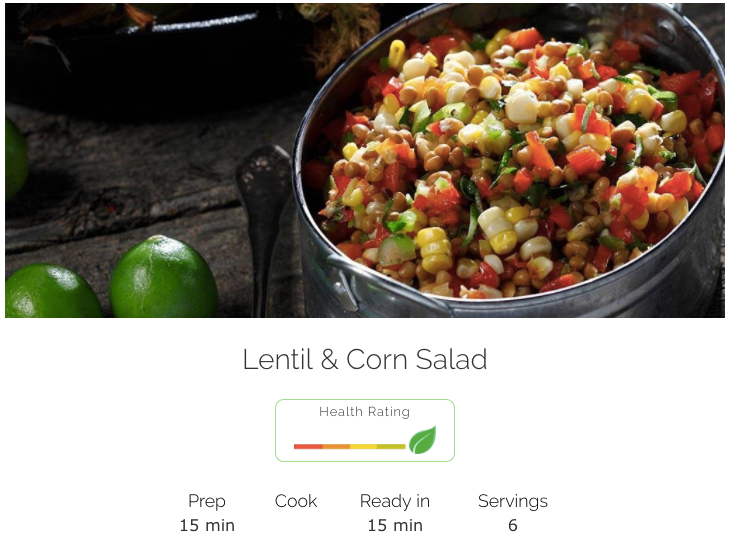The image size is (729, 545).
Task: Click the Cook label
Action: [296, 501]
